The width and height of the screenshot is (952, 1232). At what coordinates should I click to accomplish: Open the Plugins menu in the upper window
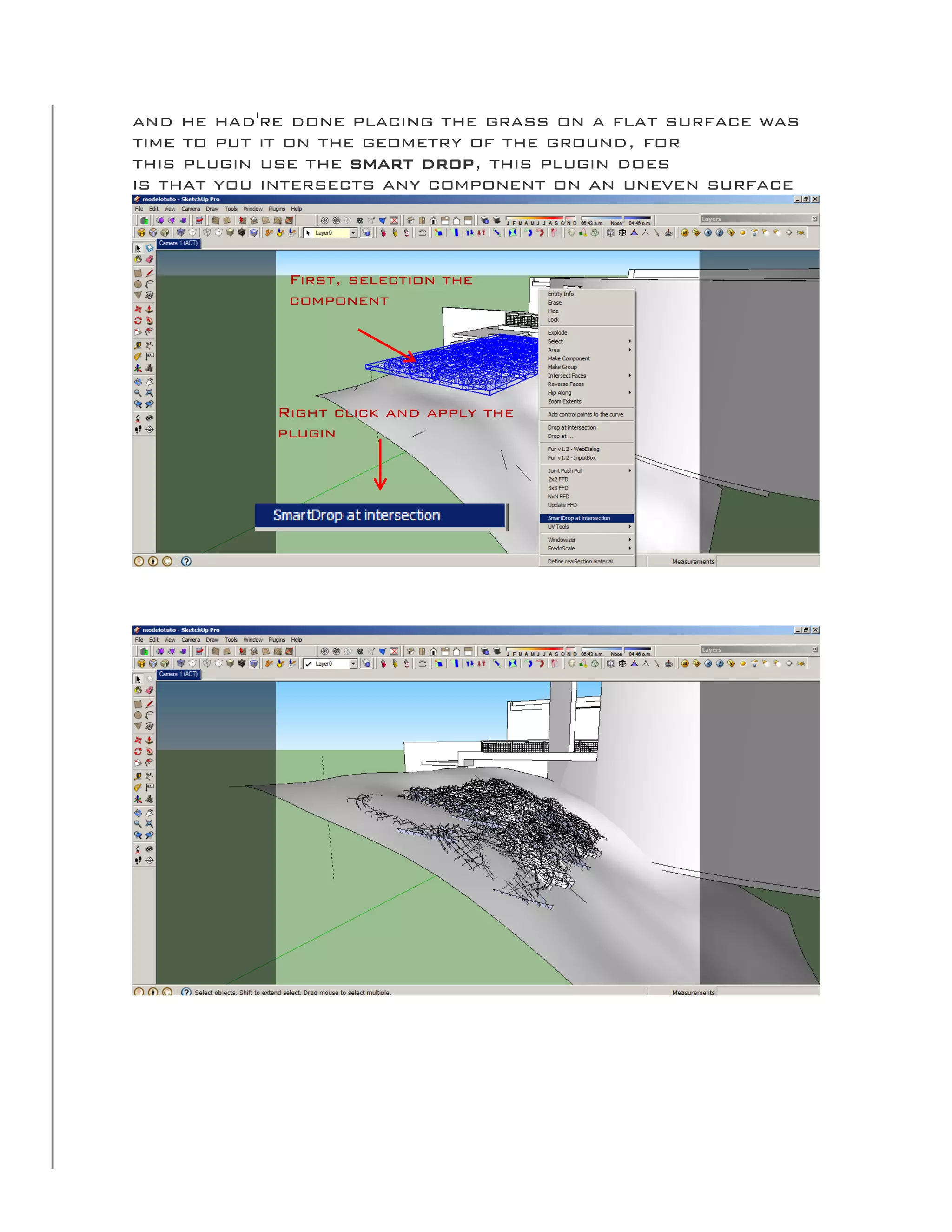coord(277,209)
